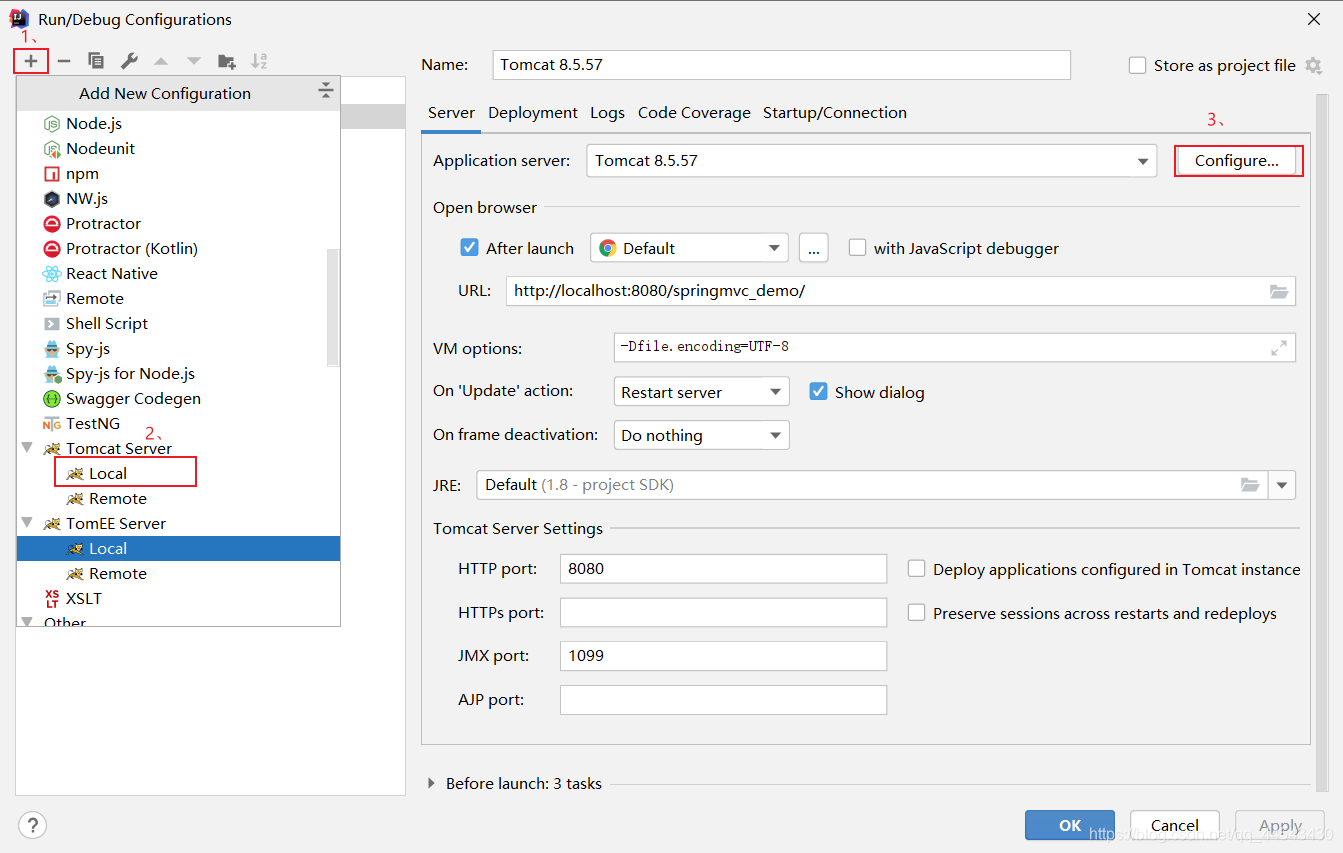Browse folder icon in JRE field
Image resolution: width=1343 pixels, height=853 pixels.
pyautogui.click(x=1250, y=485)
